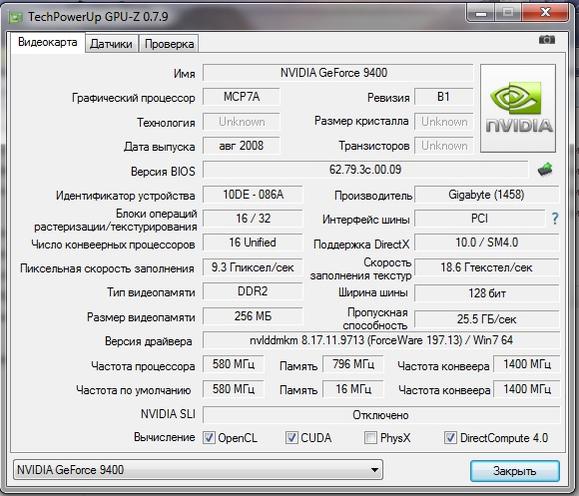Viewport: 579px width, 496px height.
Task: Click the 128 бит bus width field
Action: [x=487, y=293]
